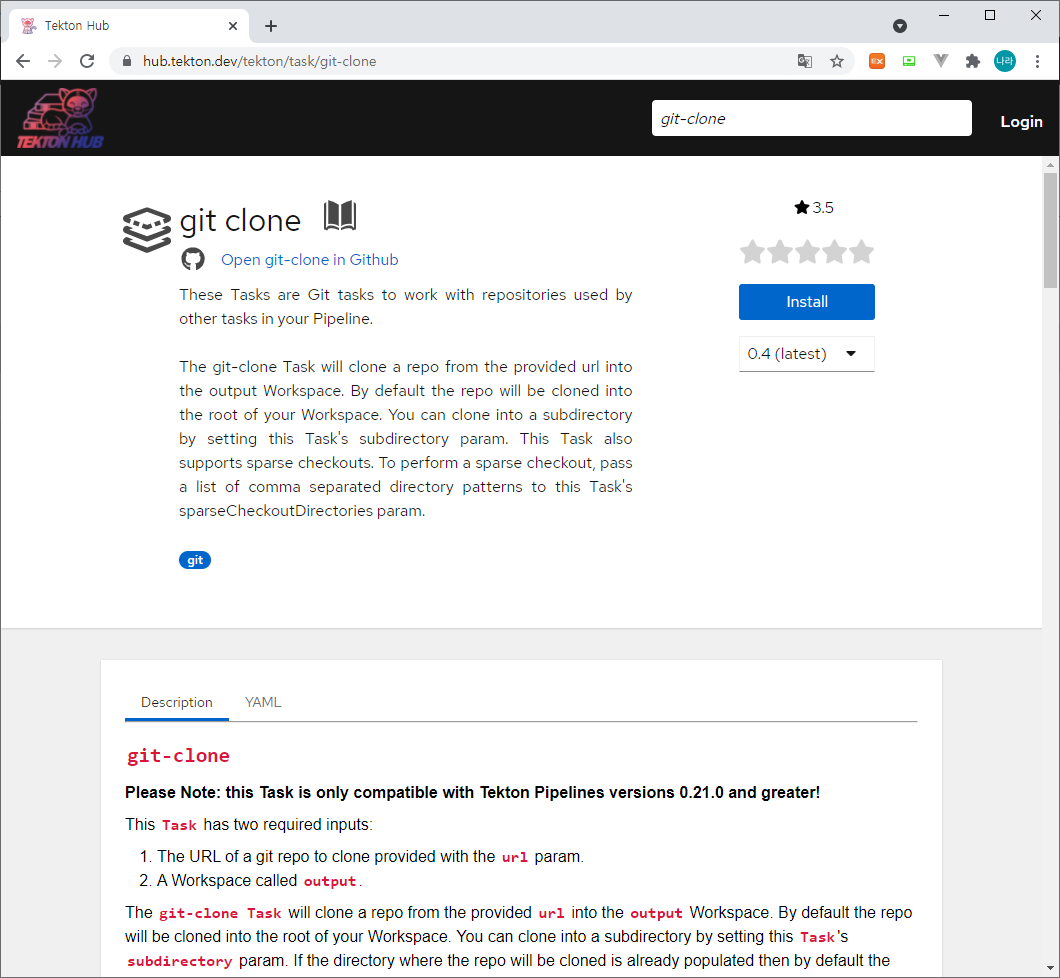Open git-clone in Github link
The height and width of the screenshot is (978, 1060).
pyautogui.click(x=310, y=260)
